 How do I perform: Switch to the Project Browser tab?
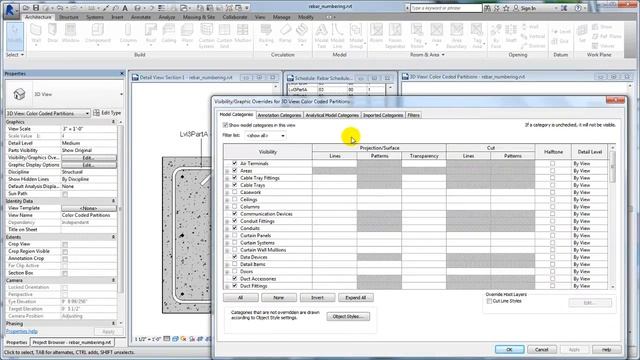(x=72, y=342)
